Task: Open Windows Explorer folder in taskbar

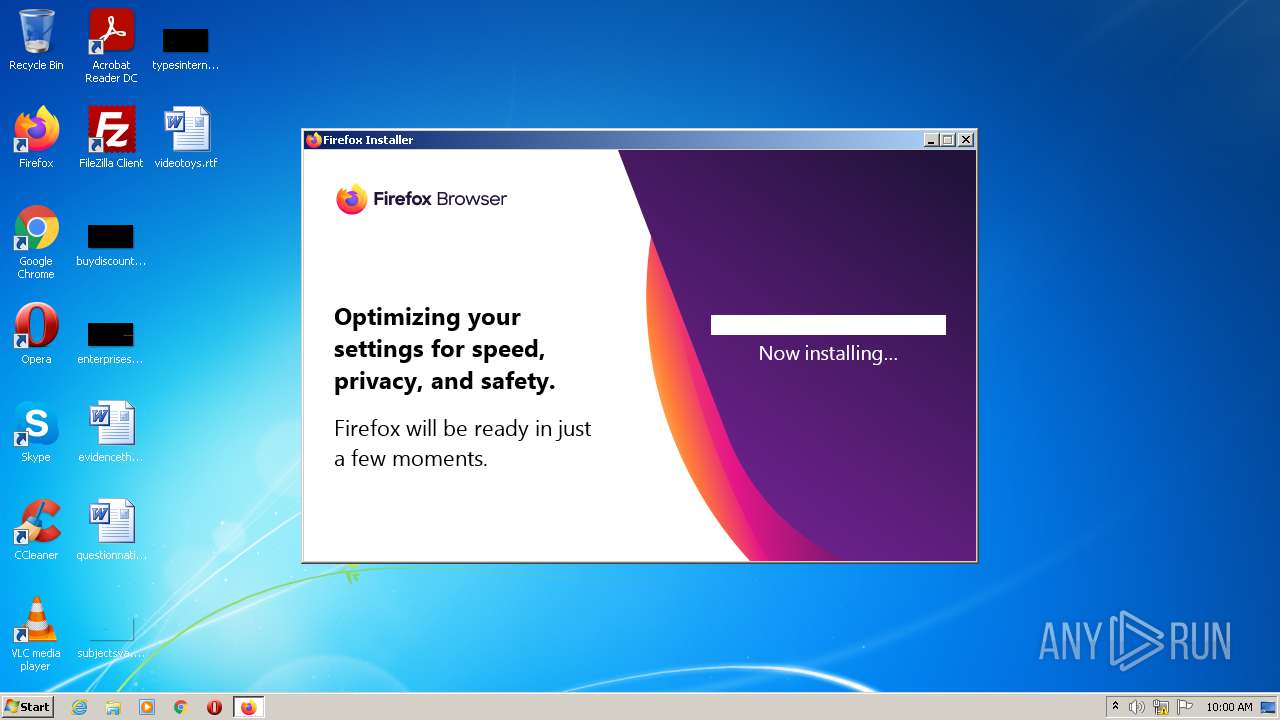Action: tap(113, 707)
